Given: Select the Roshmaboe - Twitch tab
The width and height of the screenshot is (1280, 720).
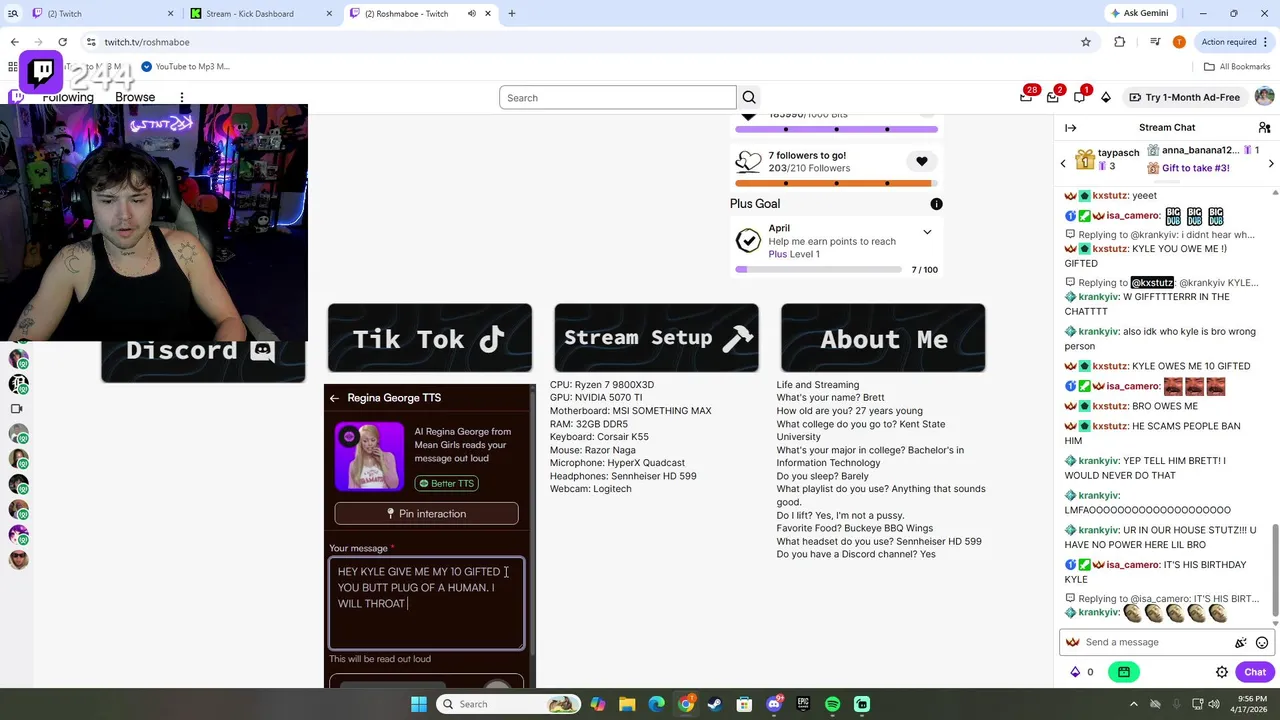Looking at the screenshot, I should [420, 14].
